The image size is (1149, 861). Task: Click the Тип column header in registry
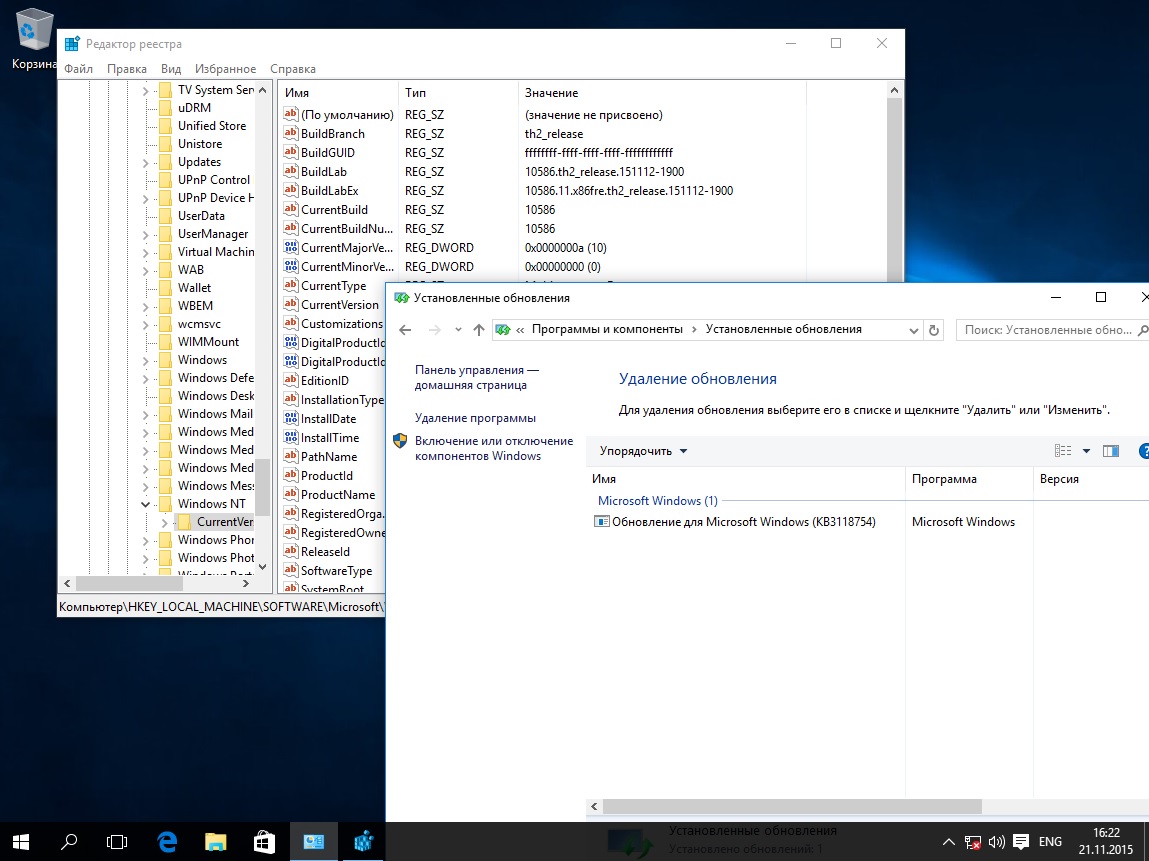tap(459, 93)
